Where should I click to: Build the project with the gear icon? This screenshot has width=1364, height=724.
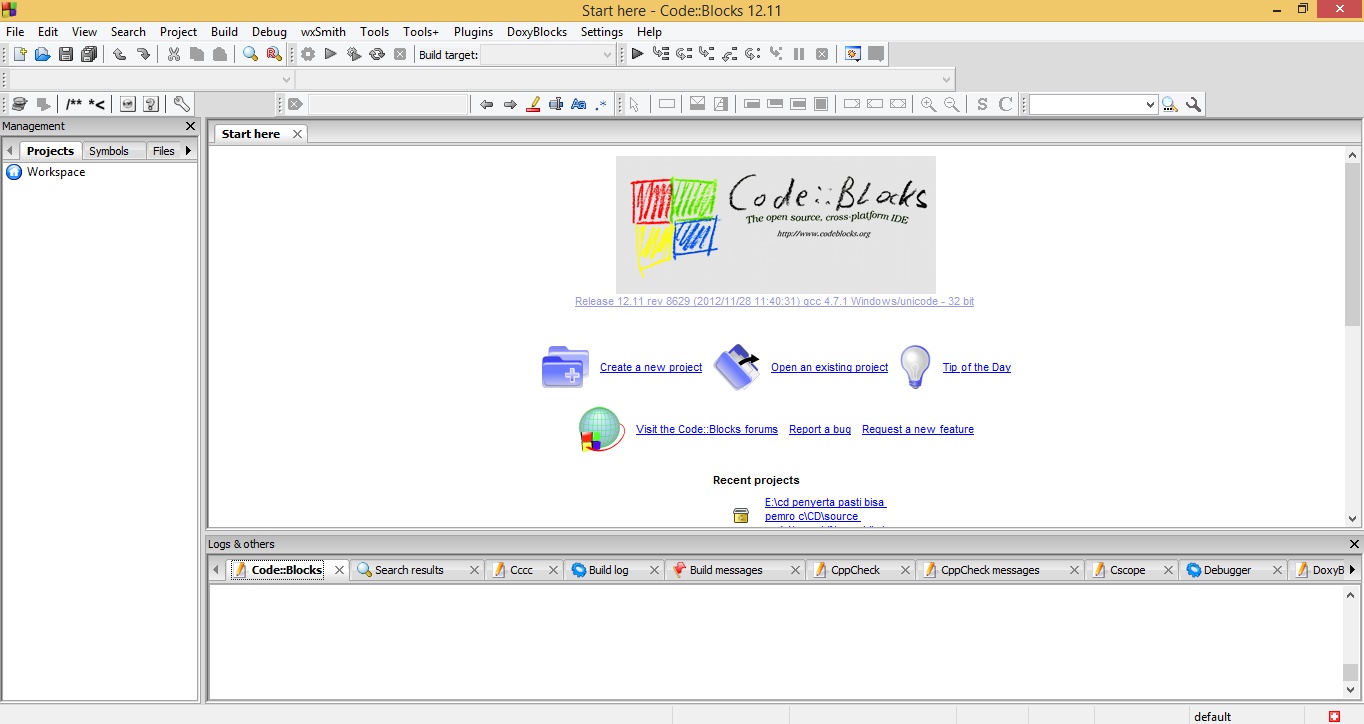pyautogui.click(x=307, y=54)
